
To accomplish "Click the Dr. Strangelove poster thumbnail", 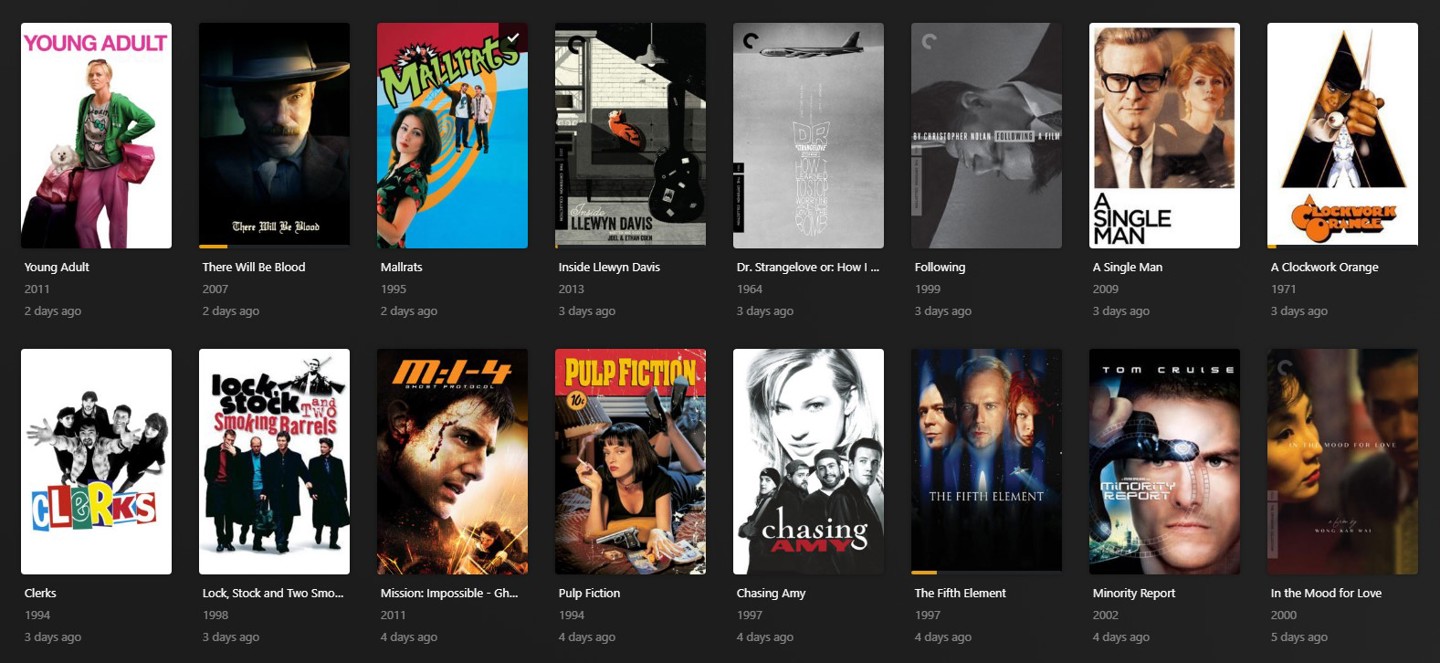I will (808, 136).
